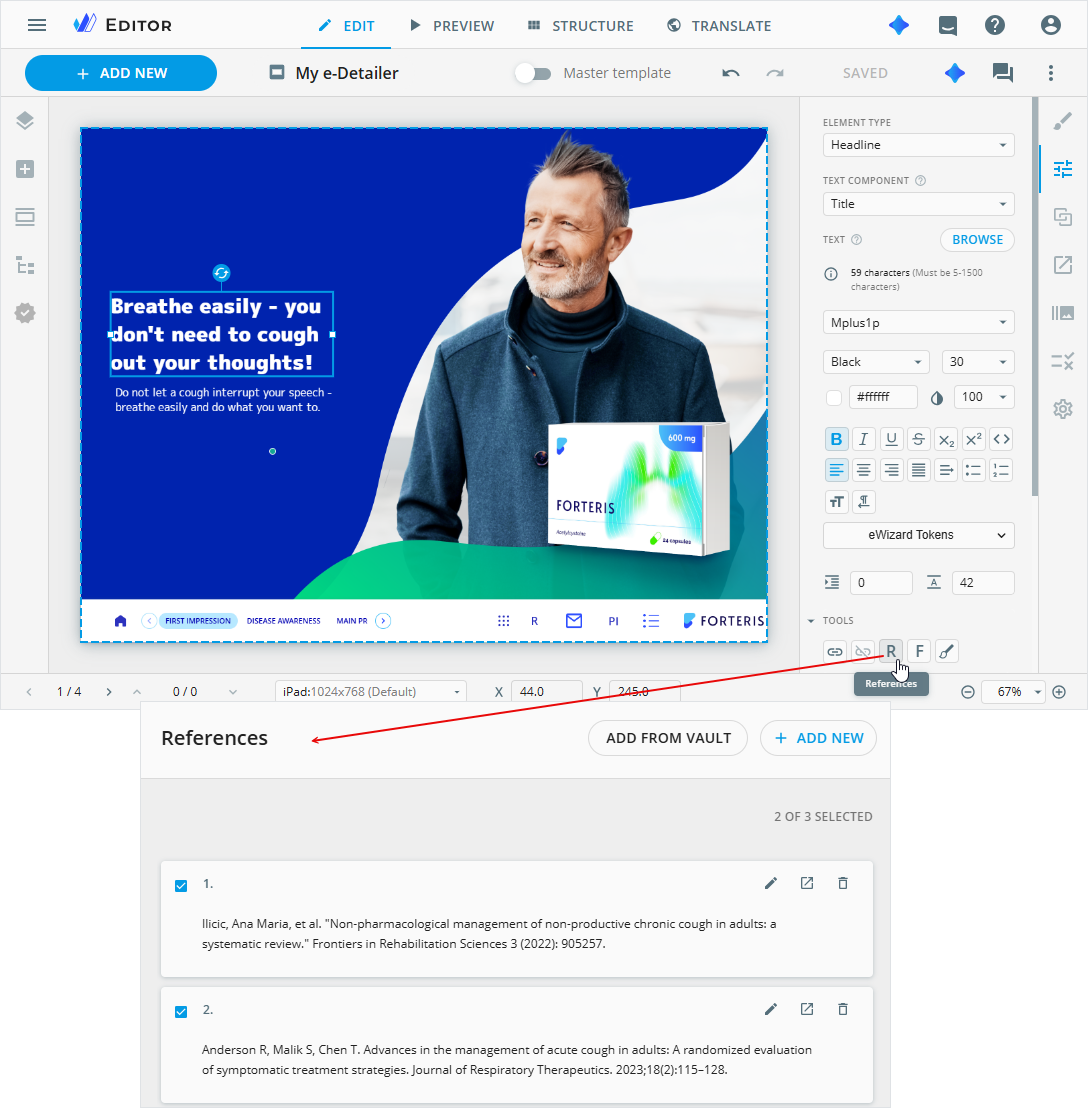Open the iPad 1024x768 device dropdown
This screenshot has width=1088, height=1108.
tap(370, 692)
